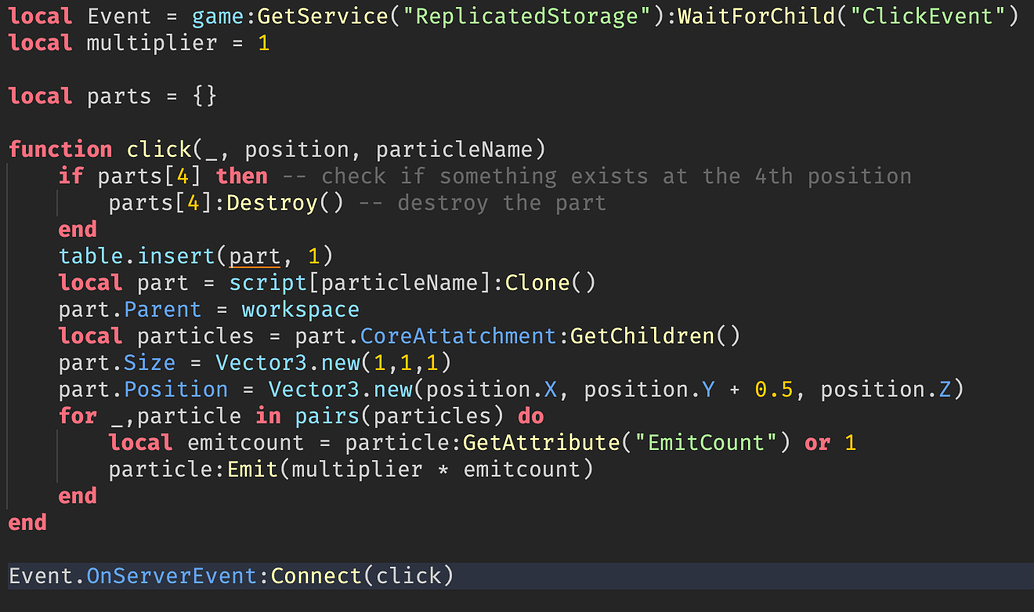Select the final end keyword of click function
Image resolution: width=1034 pixels, height=612 pixels.
[x=27, y=522]
